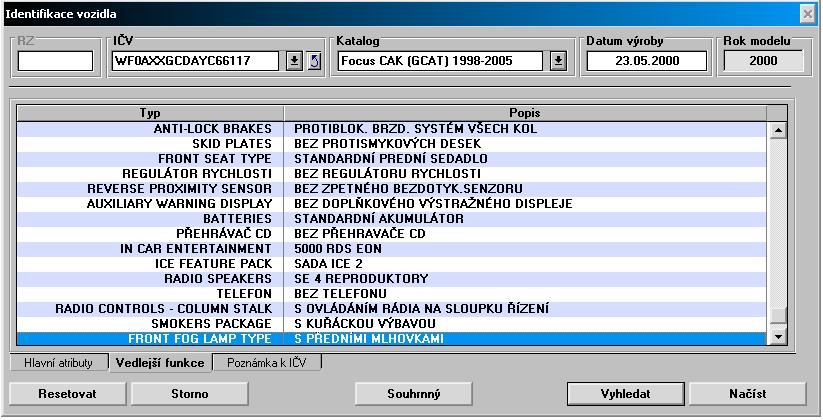Click the Storno button
The image size is (823, 420).
(x=183, y=394)
